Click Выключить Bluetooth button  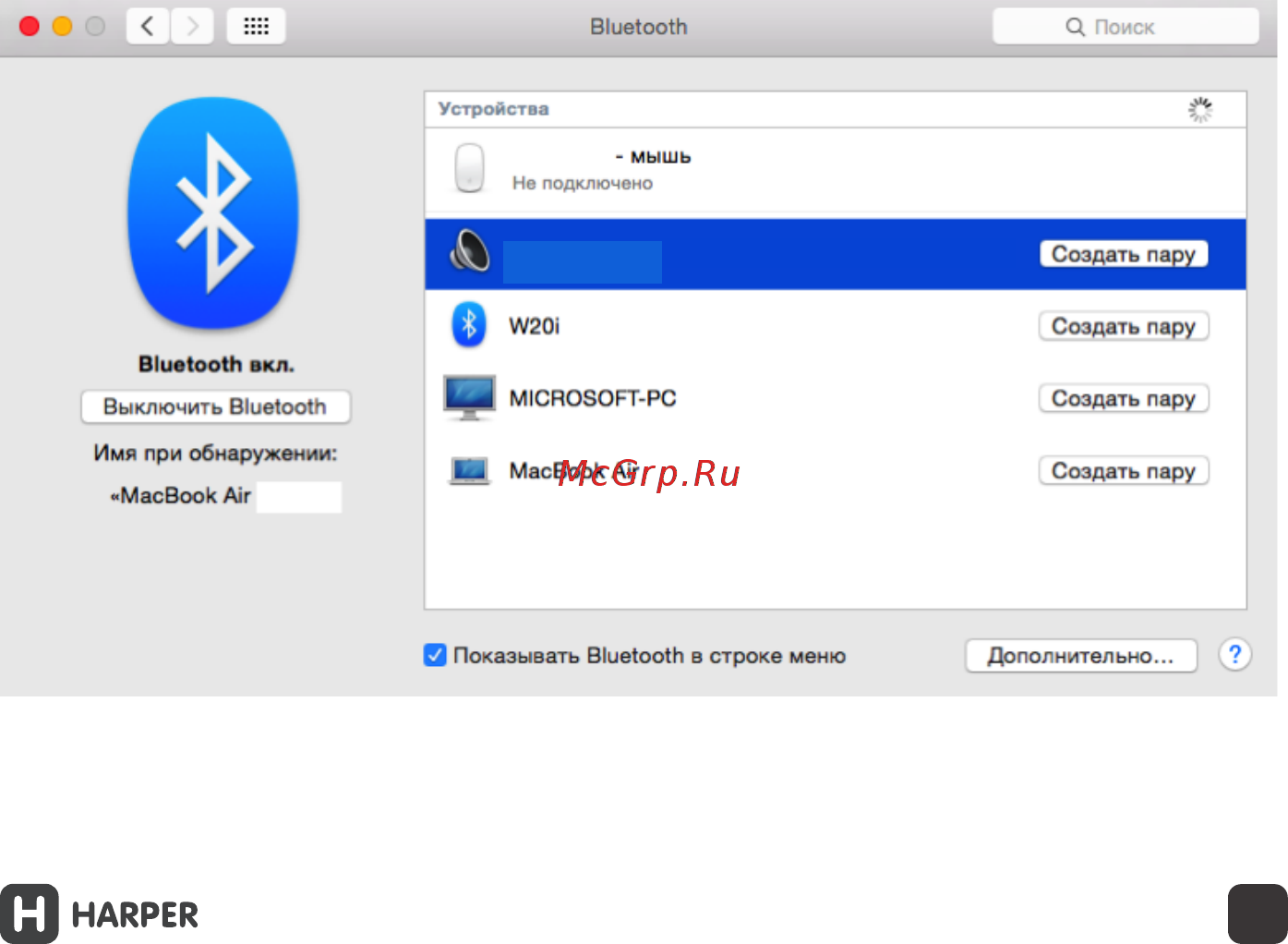[215, 406]
